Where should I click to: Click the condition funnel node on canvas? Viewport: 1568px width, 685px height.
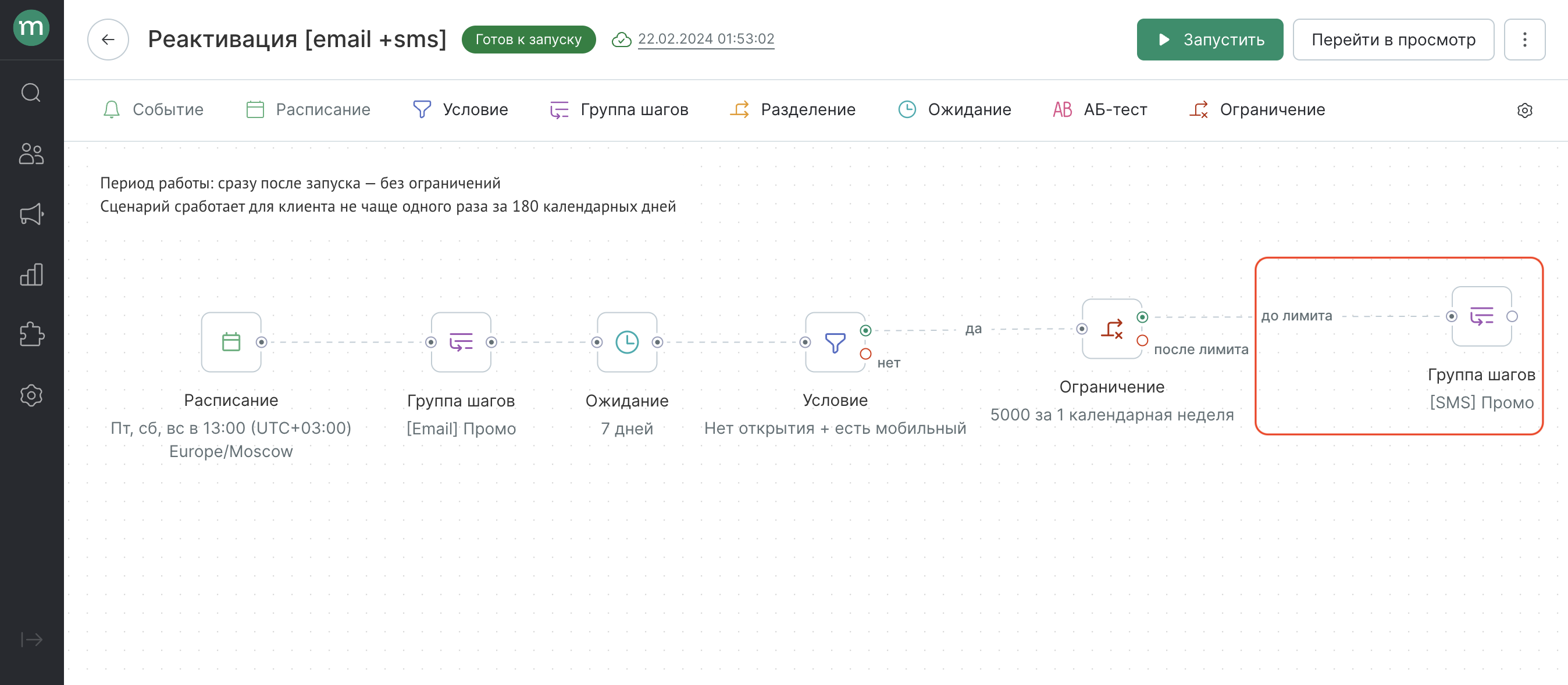pyautogui.click(x=835, y=342)
